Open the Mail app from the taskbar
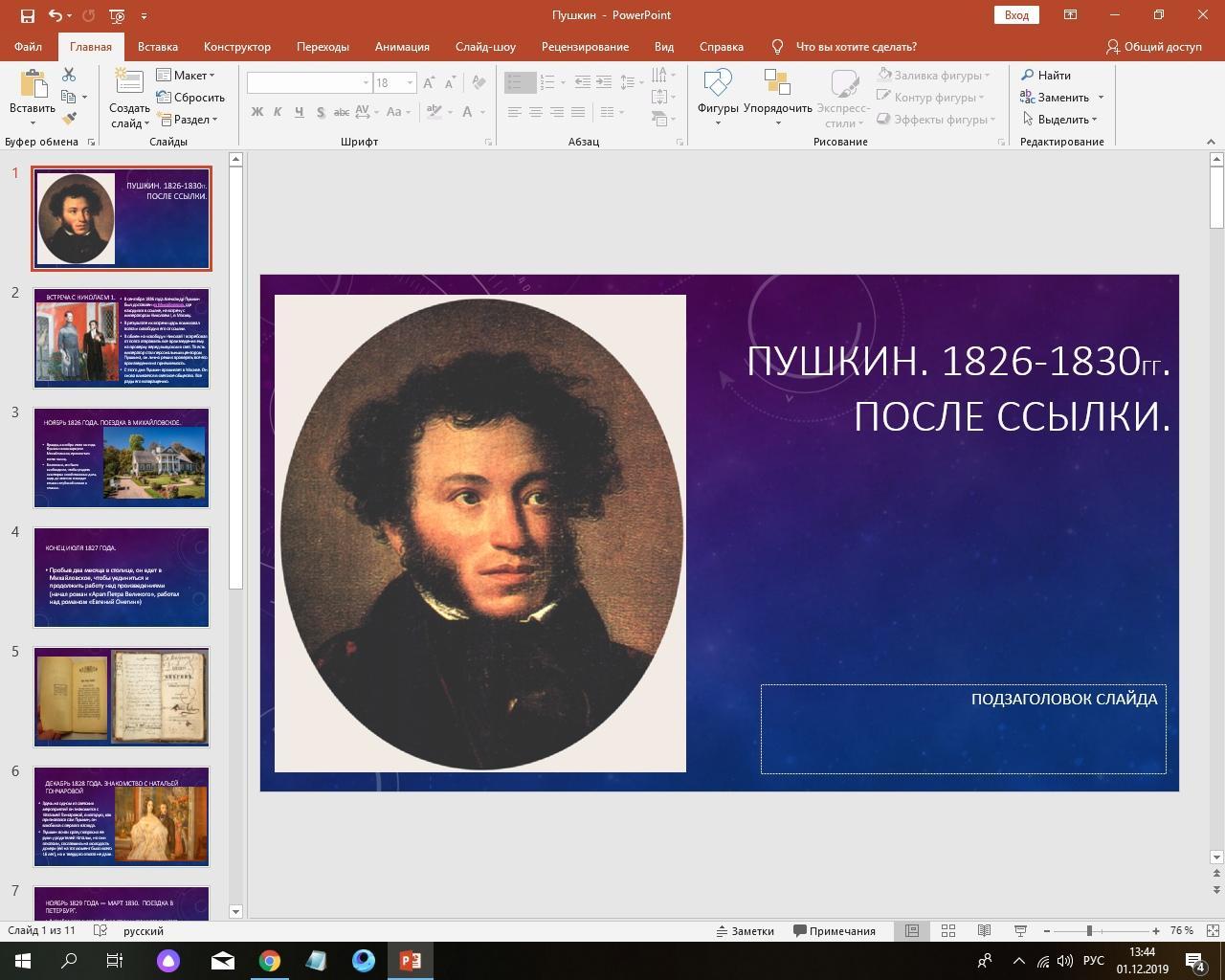 click(223, 961)
